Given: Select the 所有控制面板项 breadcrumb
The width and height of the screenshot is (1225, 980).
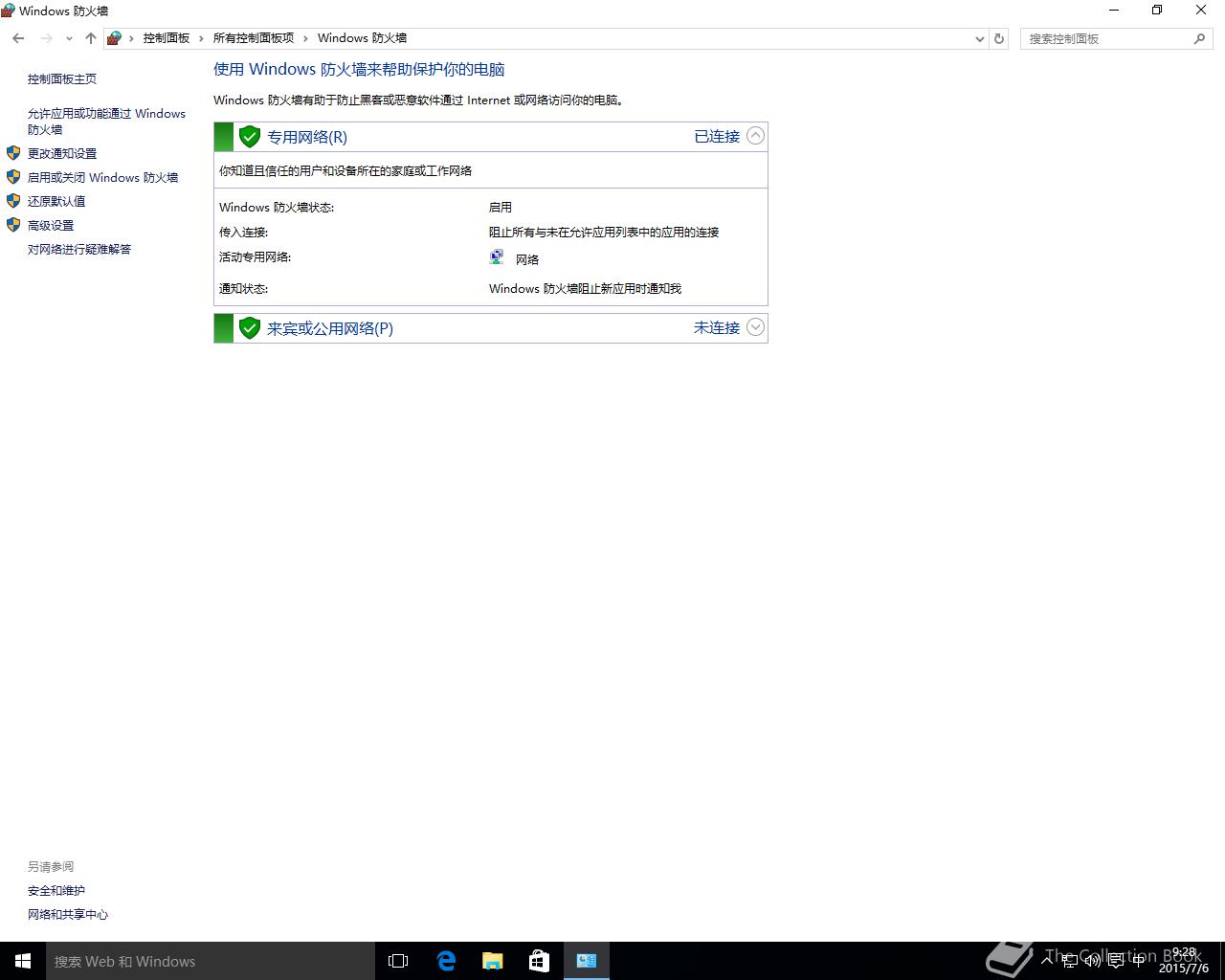Looking at the screenshot, I should [254, 38].
